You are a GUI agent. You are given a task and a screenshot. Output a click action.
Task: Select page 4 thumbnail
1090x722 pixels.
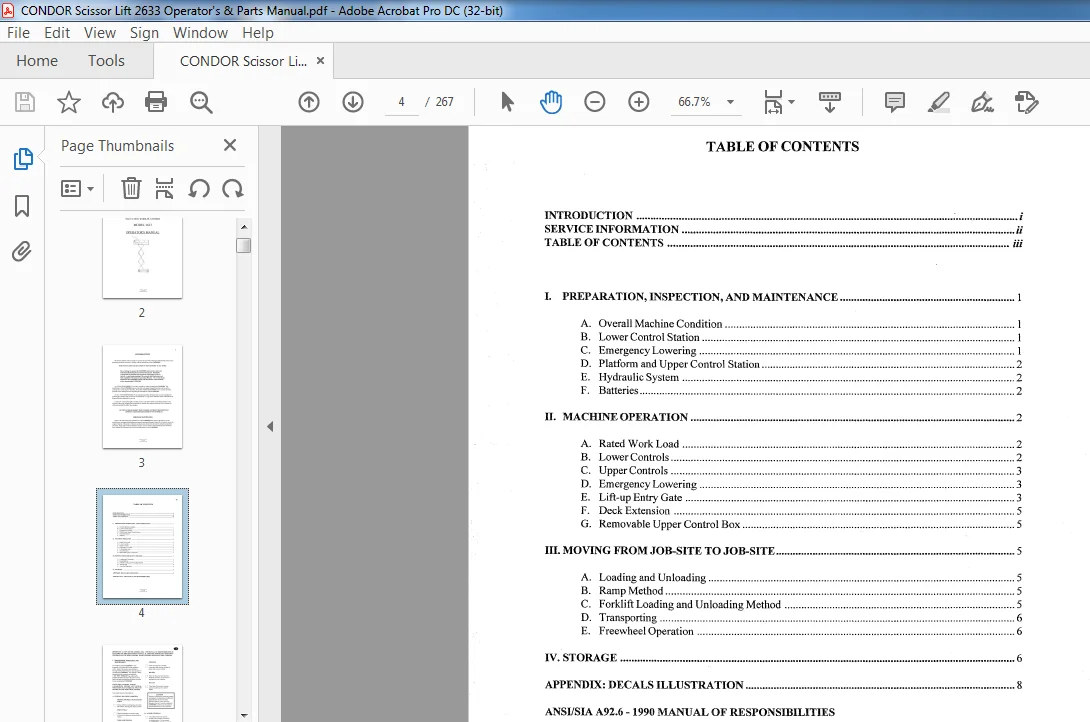(x=142, y=546)
